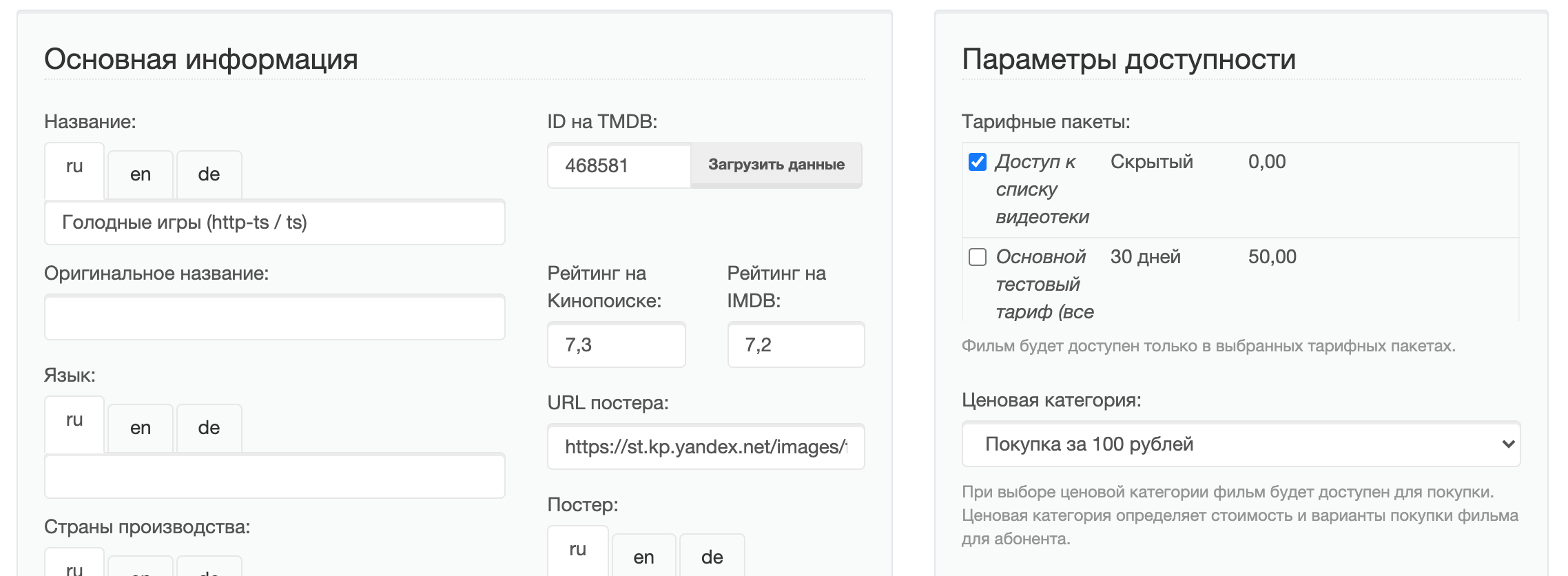The width and height of the screenshot is (1568, 576).
Task: Click the Рейтинг на IMDB field
Action: click(796, 344)
